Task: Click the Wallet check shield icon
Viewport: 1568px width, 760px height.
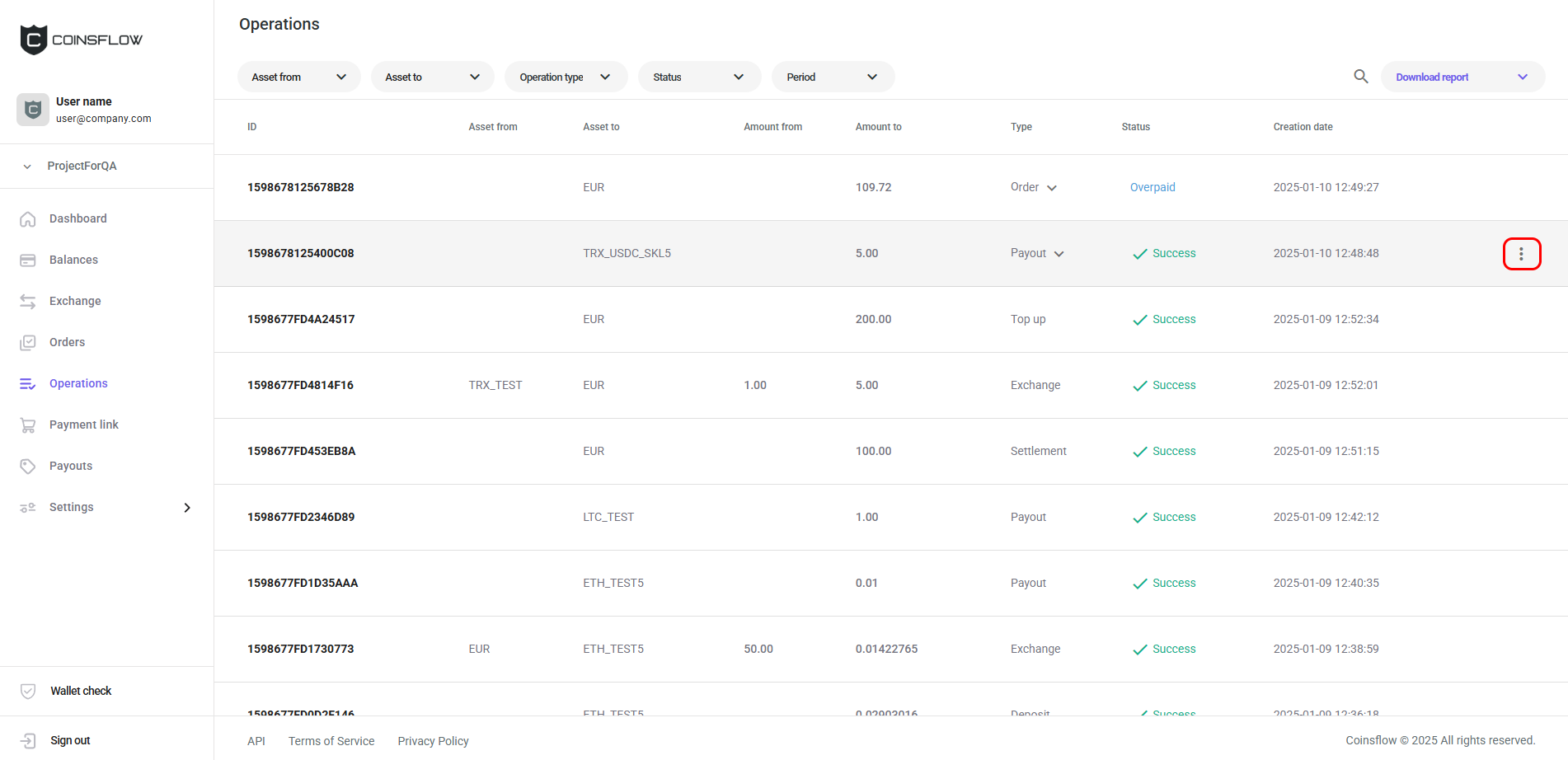Action: 28,691
